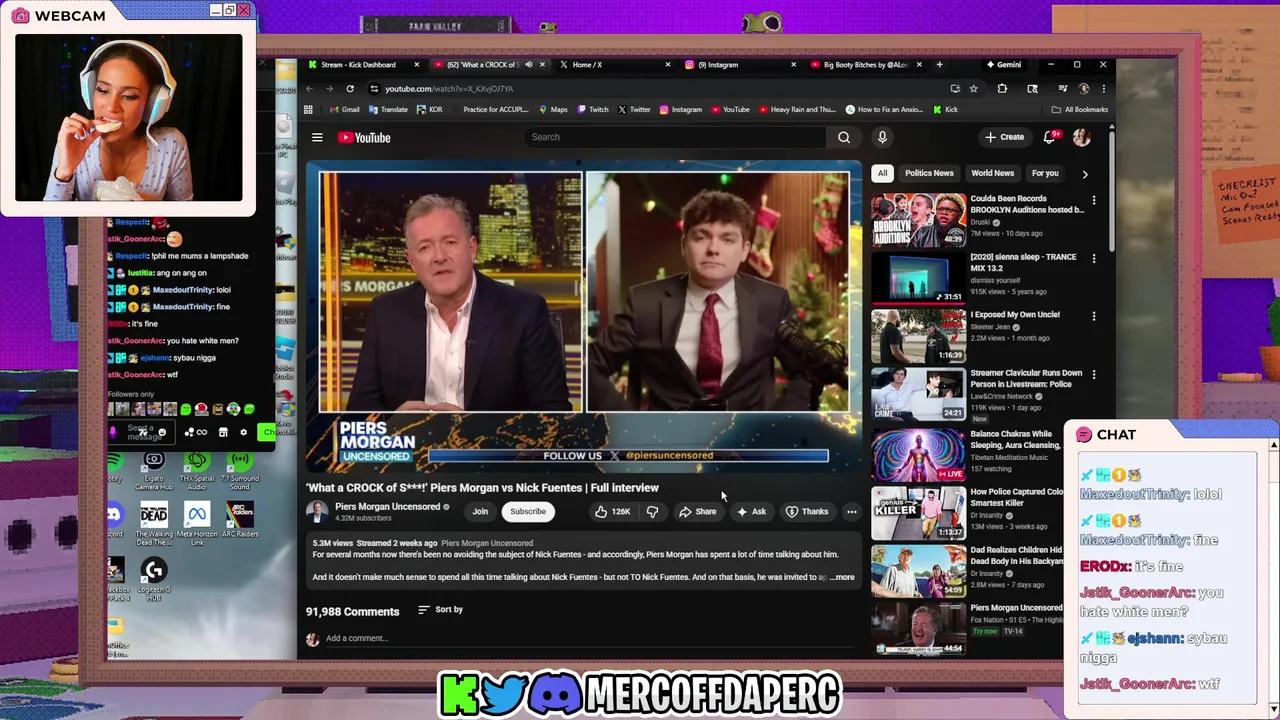Open the Kick chat shop icon
This screenshot has width=1280, height=720.
coord(223,432)
